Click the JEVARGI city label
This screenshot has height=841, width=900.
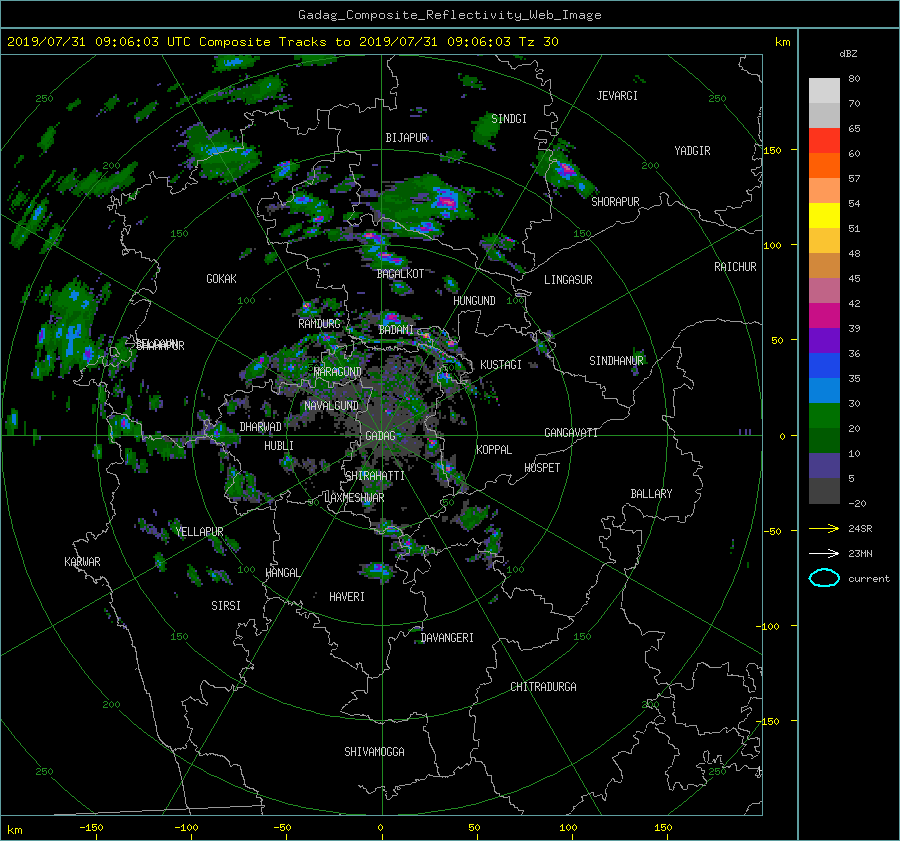tap(617, 96)
